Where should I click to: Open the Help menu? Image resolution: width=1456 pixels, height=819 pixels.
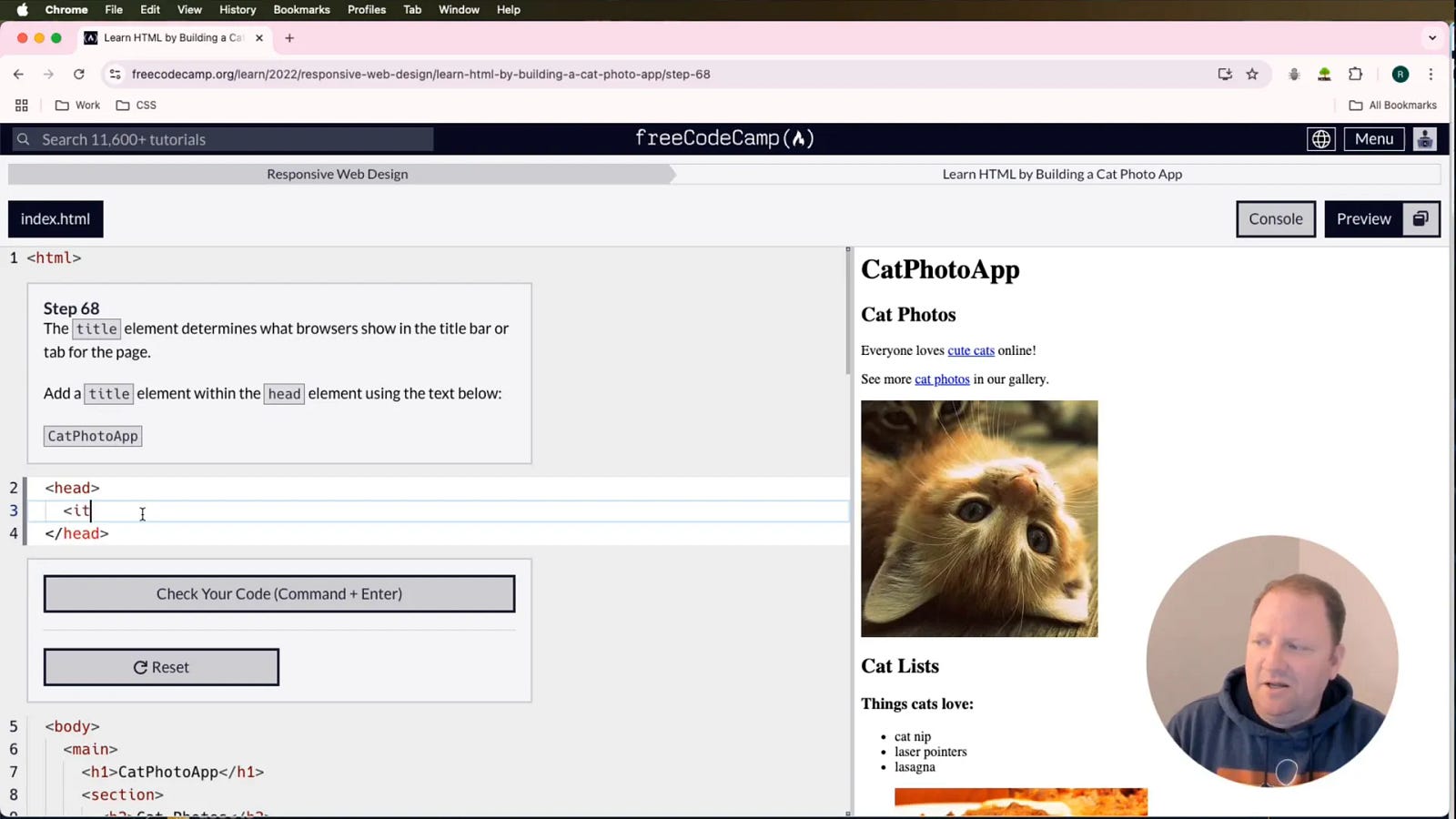509,10
